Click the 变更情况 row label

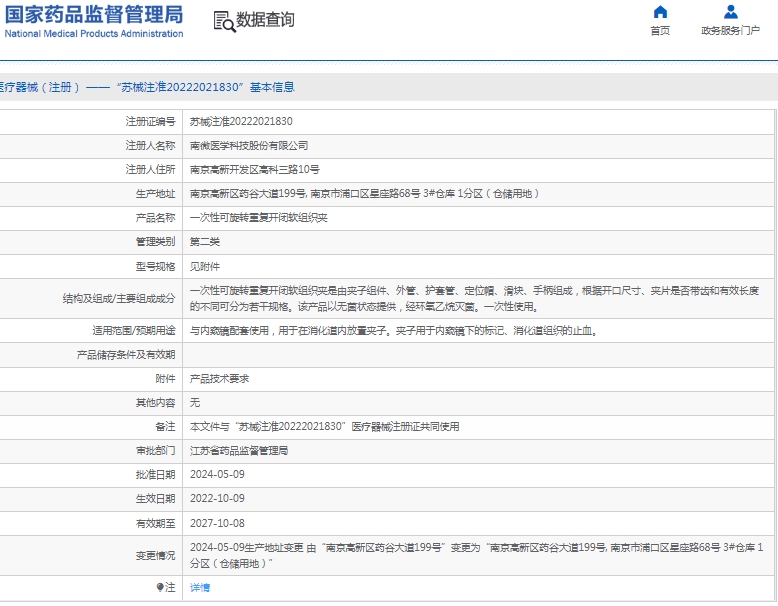pyautogui.click(x=155, y=555)
